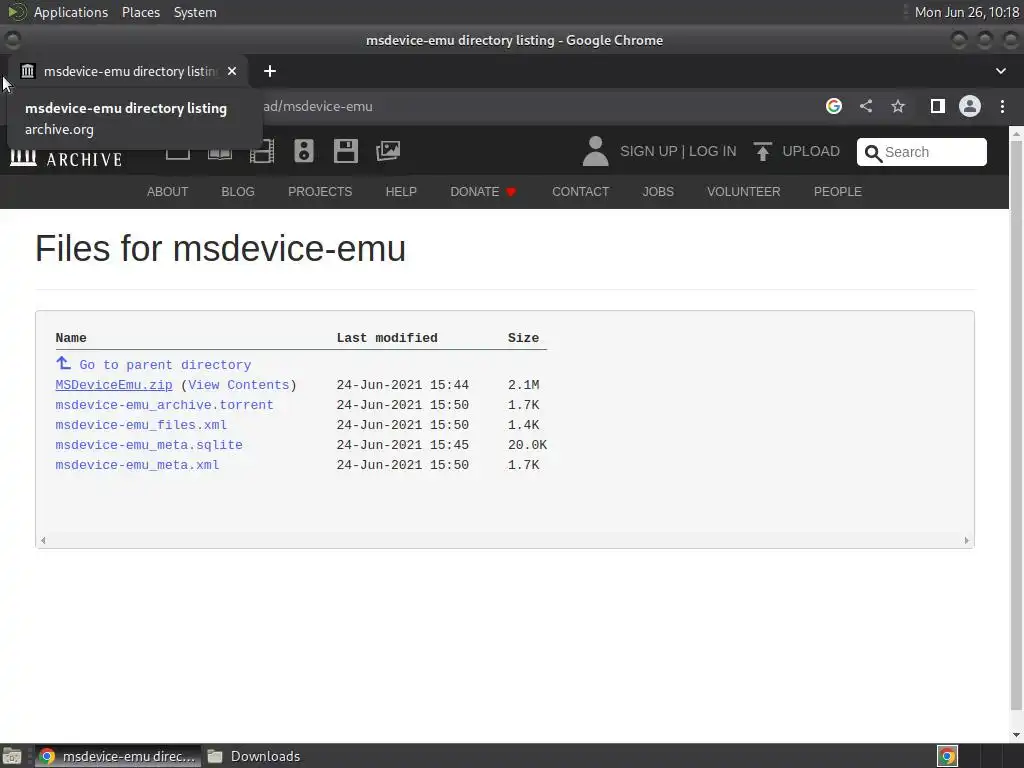
Task: Click the Size column header
Action: click(x=524, y=338)
